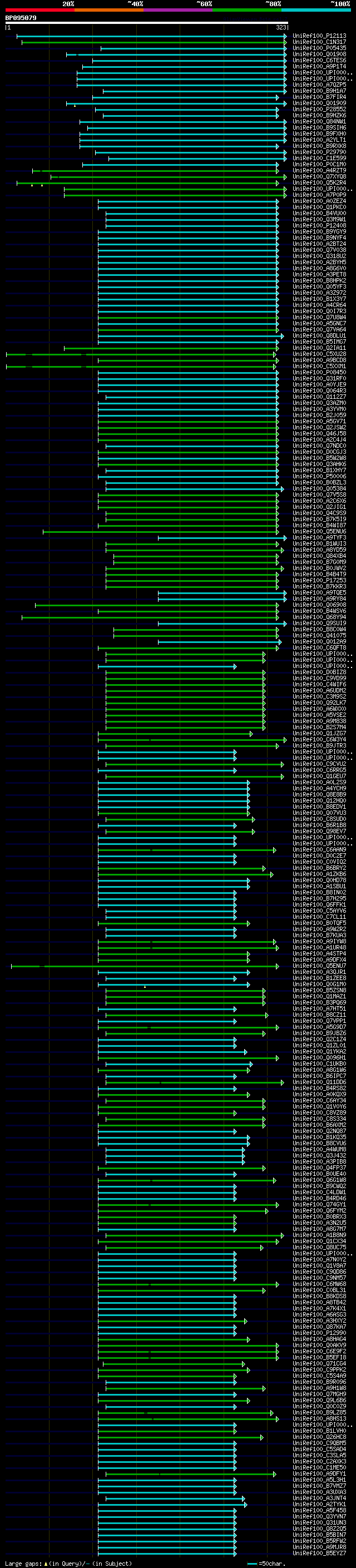This screenshot has width=356, height=1568.
Task: Select the UniRef100_Q68Y94 label
Action: [319, 617]
